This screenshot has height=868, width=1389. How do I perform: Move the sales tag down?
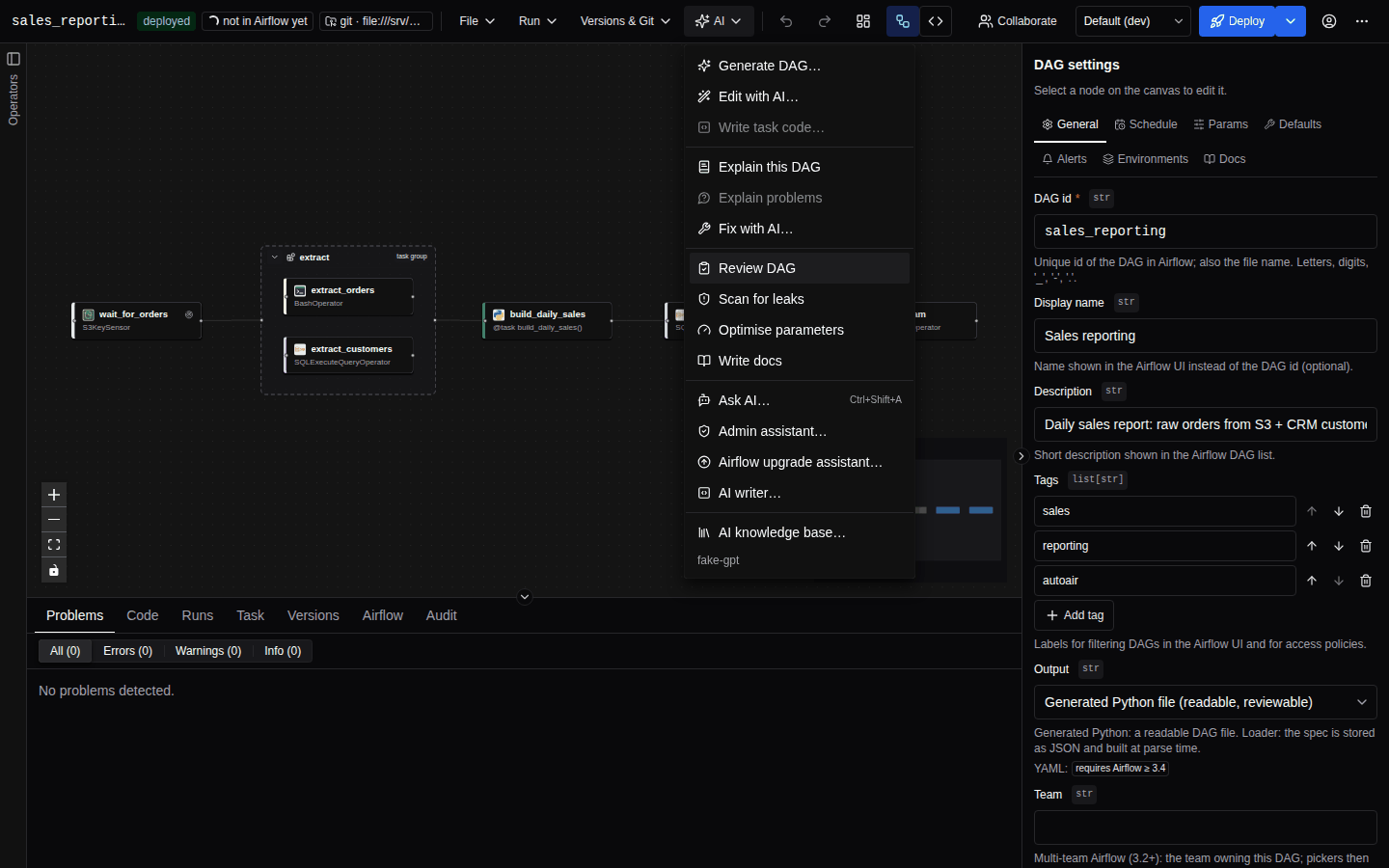(x=1339, y=511)
